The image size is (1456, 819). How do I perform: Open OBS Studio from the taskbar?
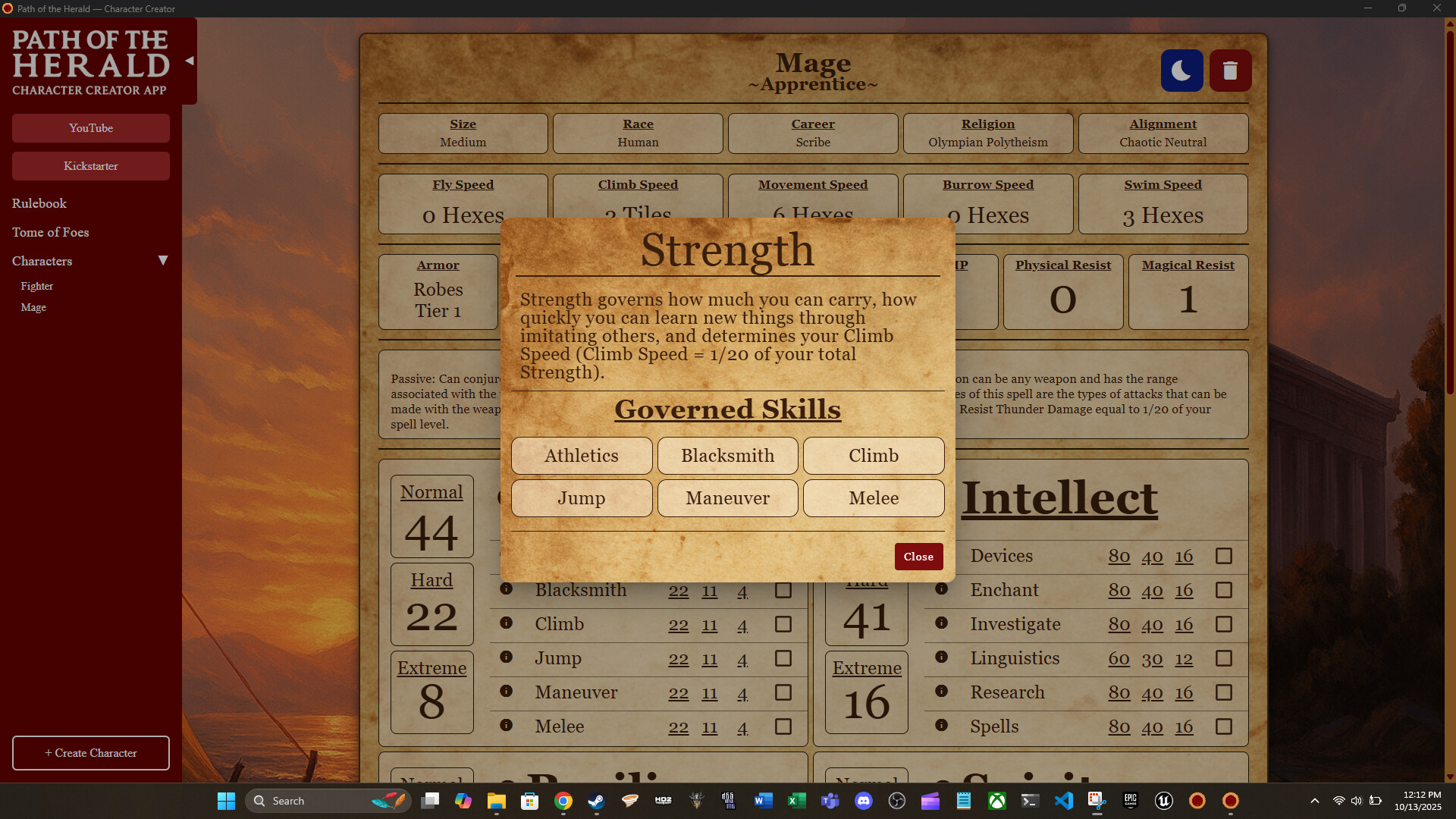pos(897,800)
